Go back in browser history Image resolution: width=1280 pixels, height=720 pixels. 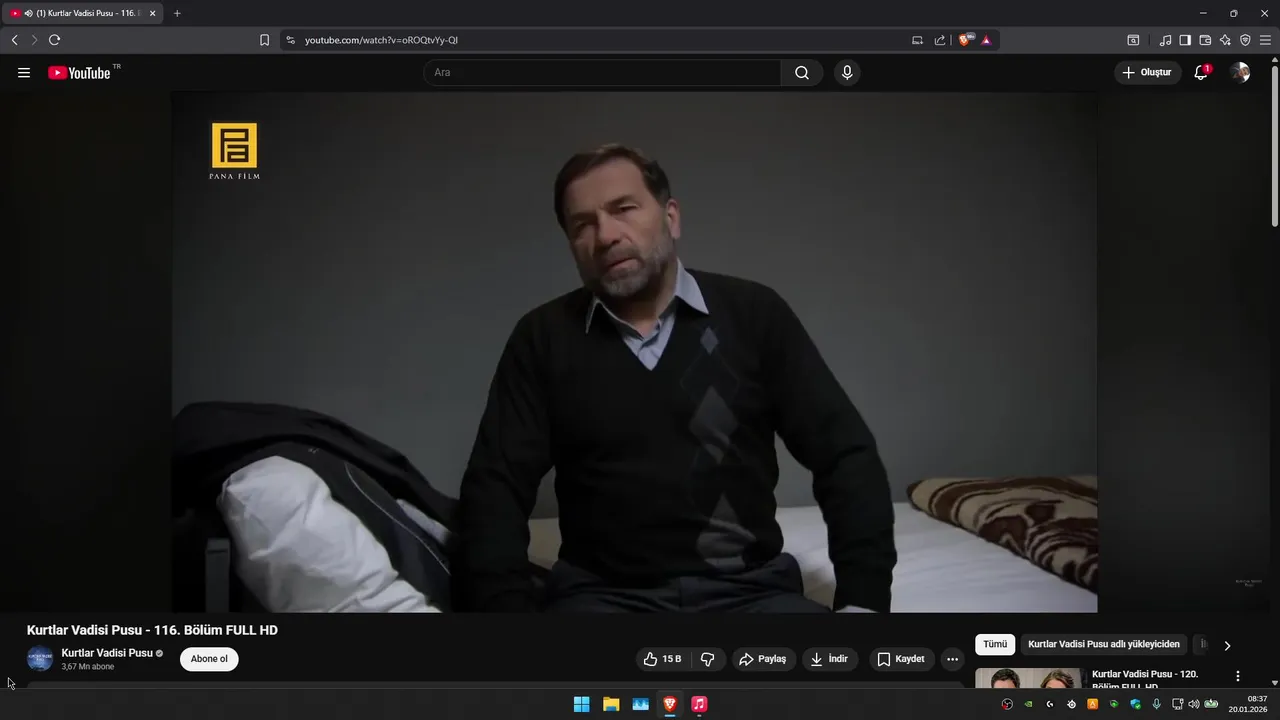(14, 40)
